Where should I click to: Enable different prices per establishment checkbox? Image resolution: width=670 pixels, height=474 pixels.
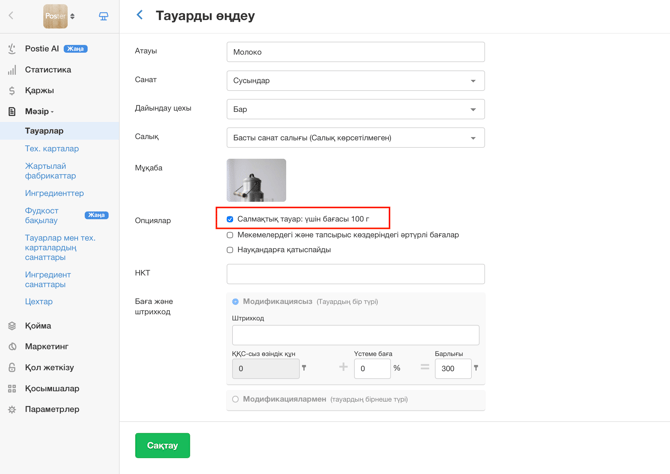click(x=230, y=235)
